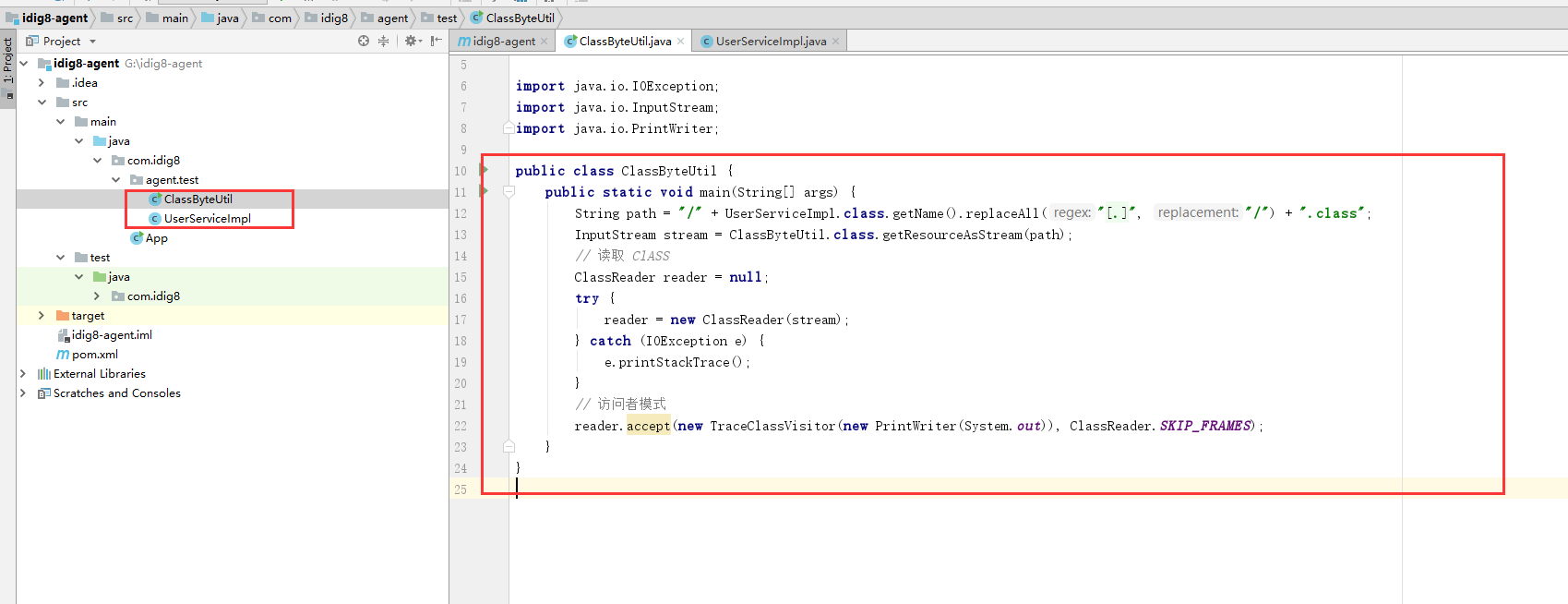The height and width of the screenshot is (604, 1568).
Task: Select pom.xml in the project tree
Action: [95, 355]
